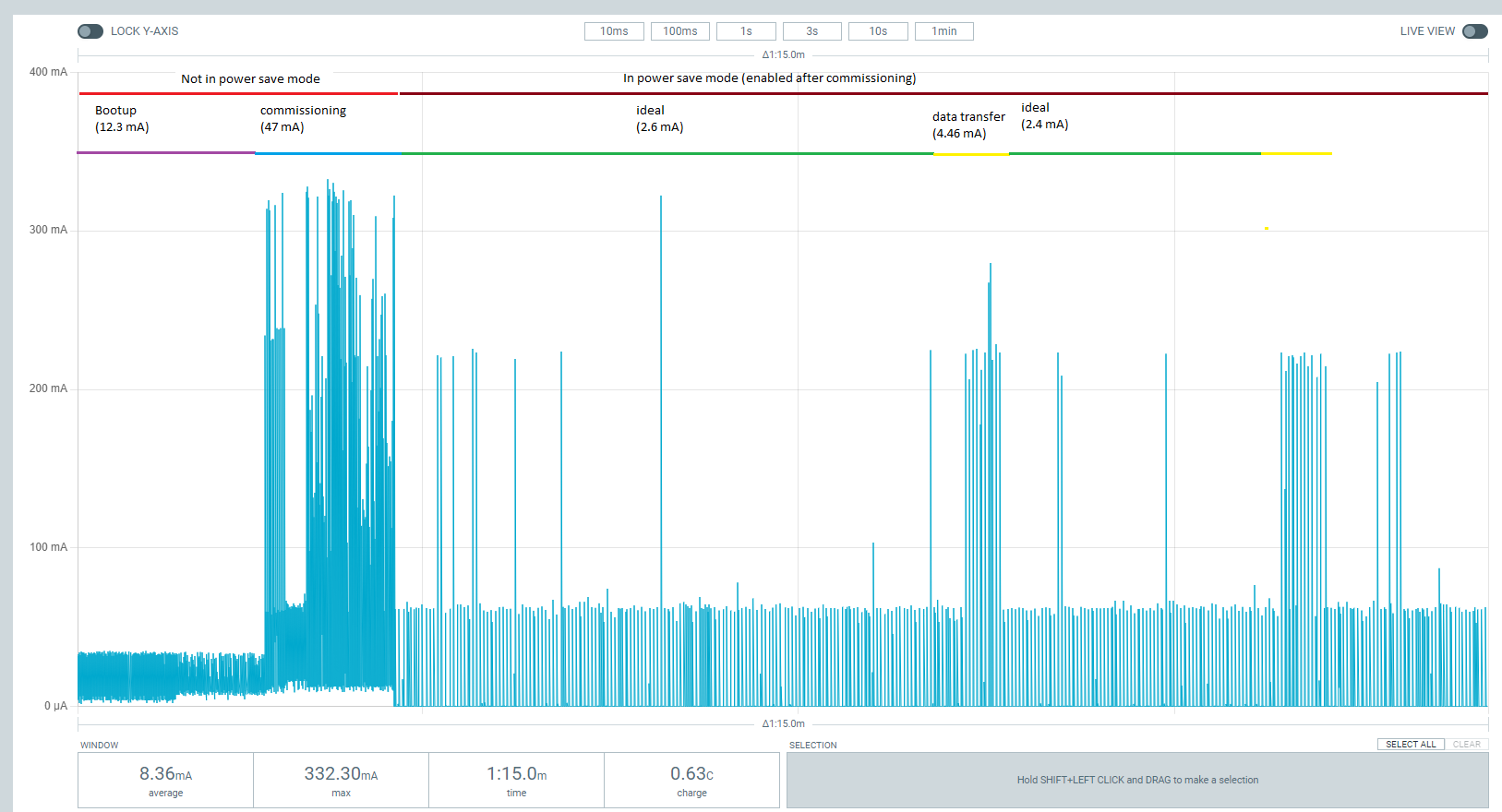This screenshot has height=812, width=1502.
Task: Click the 'Not in power save mode' label
Action: pos(250,79)
